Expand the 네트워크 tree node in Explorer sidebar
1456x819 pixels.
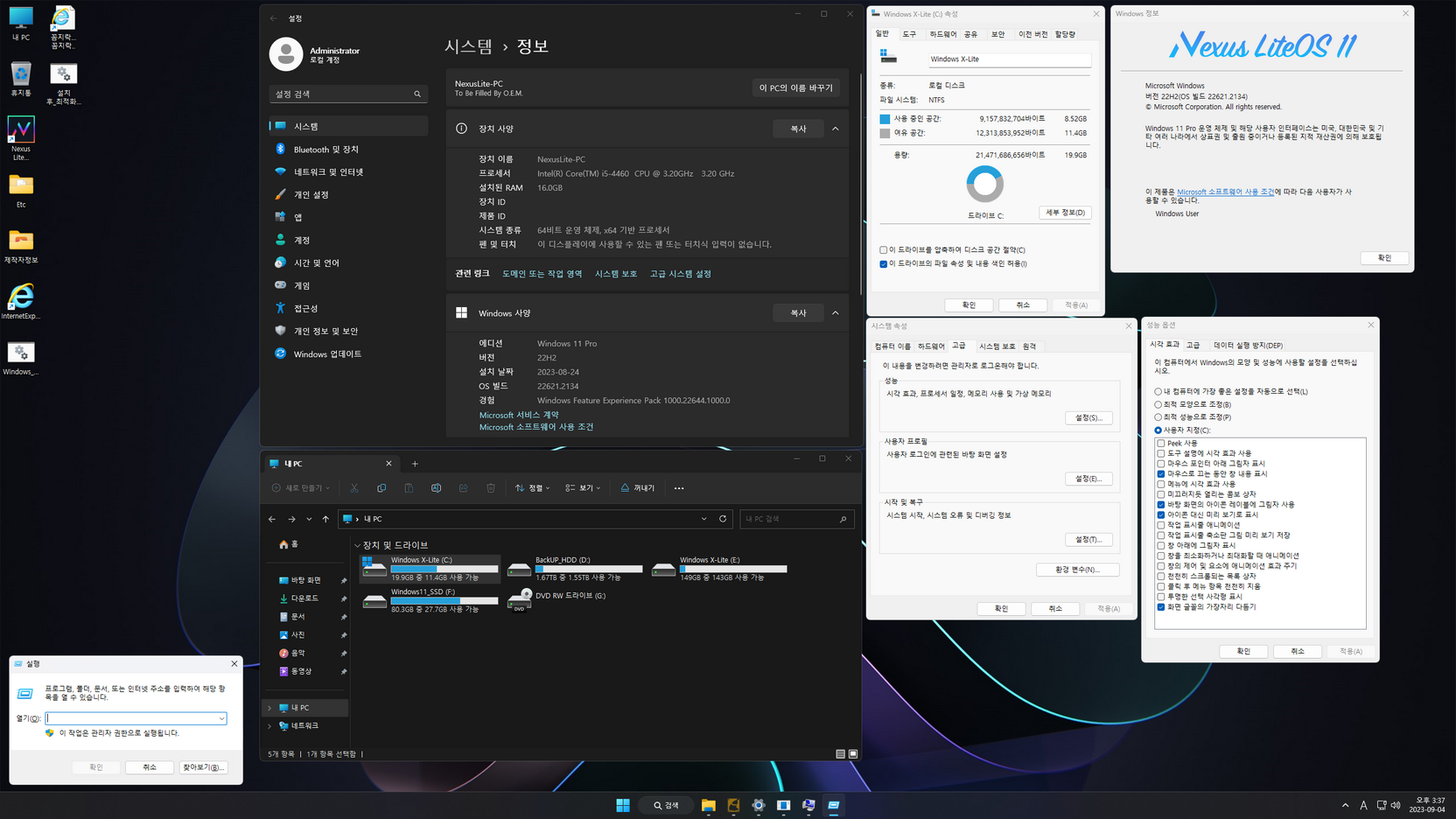(x=269, y=726)
